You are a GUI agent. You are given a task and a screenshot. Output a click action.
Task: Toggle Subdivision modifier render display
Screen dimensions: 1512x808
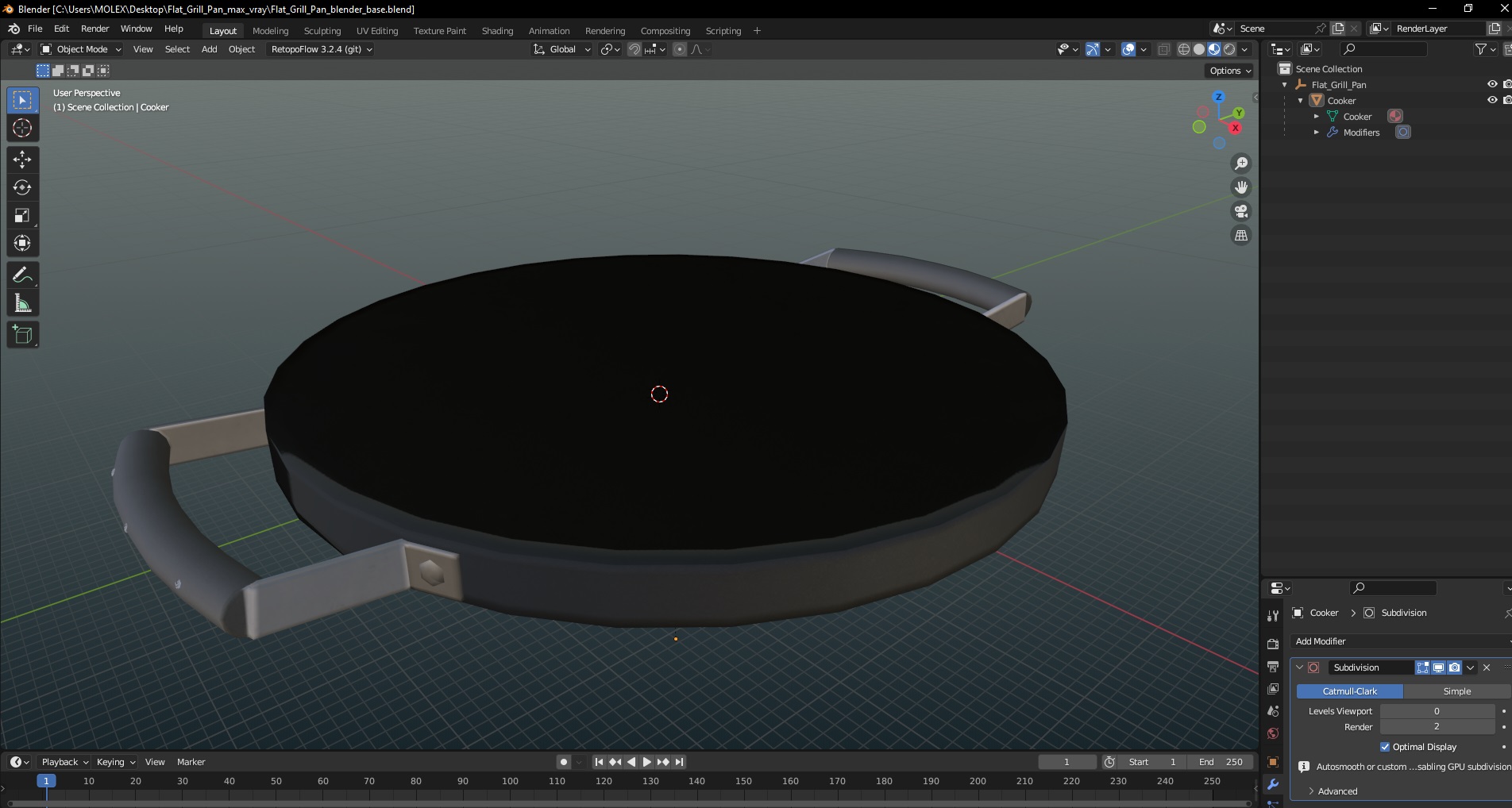pos(1454,668)
